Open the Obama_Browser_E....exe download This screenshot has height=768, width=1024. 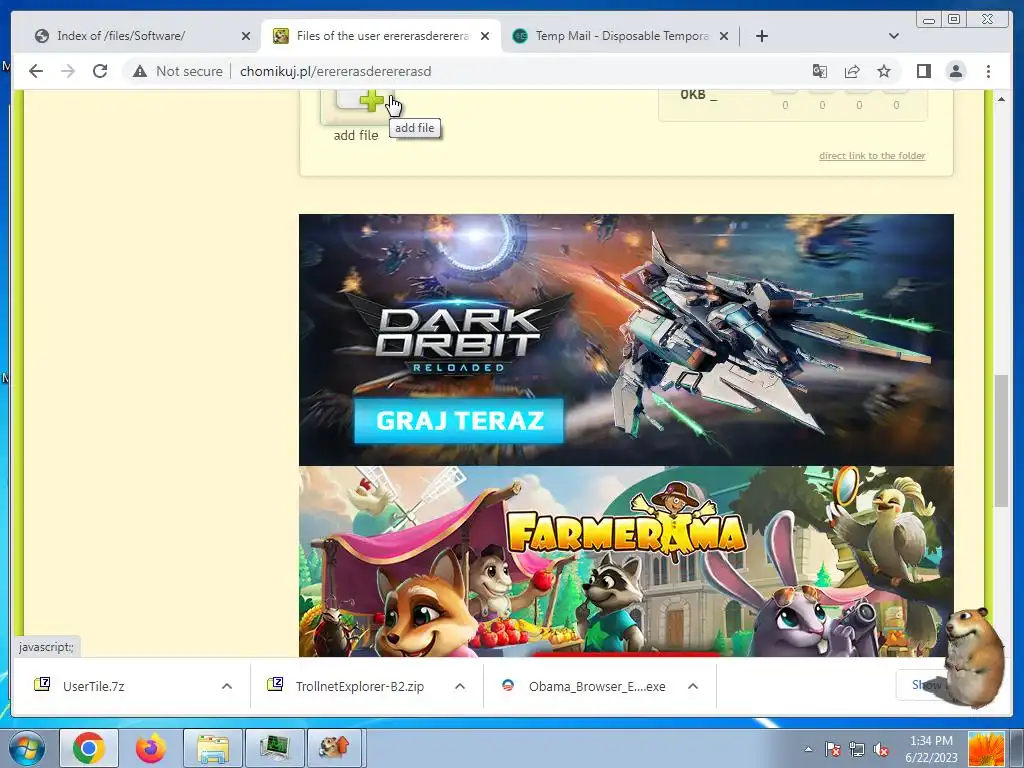pyautogui.click(x=596, y=686)
